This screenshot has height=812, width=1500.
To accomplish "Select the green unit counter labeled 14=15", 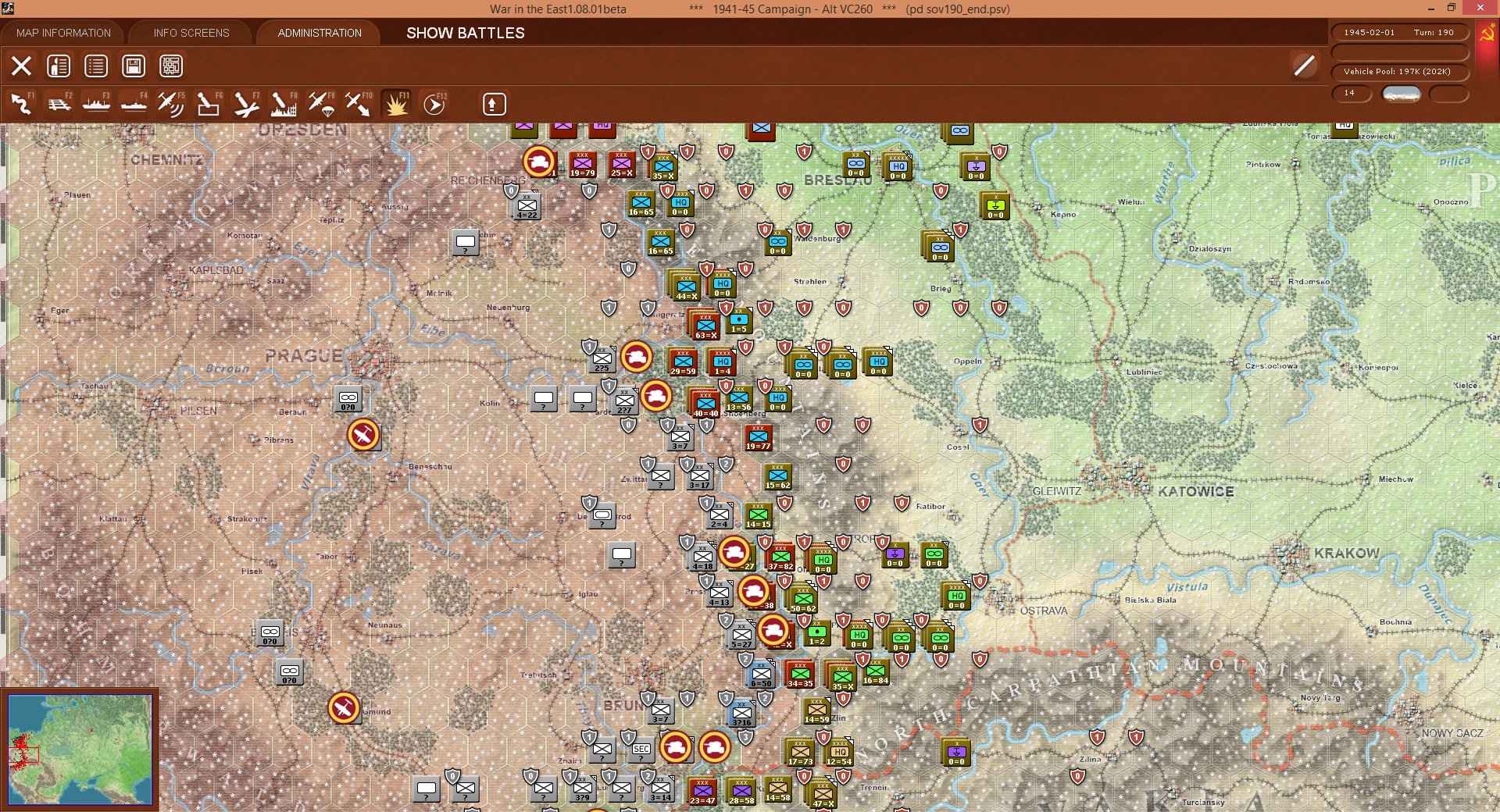I will [x=759, y=515].
